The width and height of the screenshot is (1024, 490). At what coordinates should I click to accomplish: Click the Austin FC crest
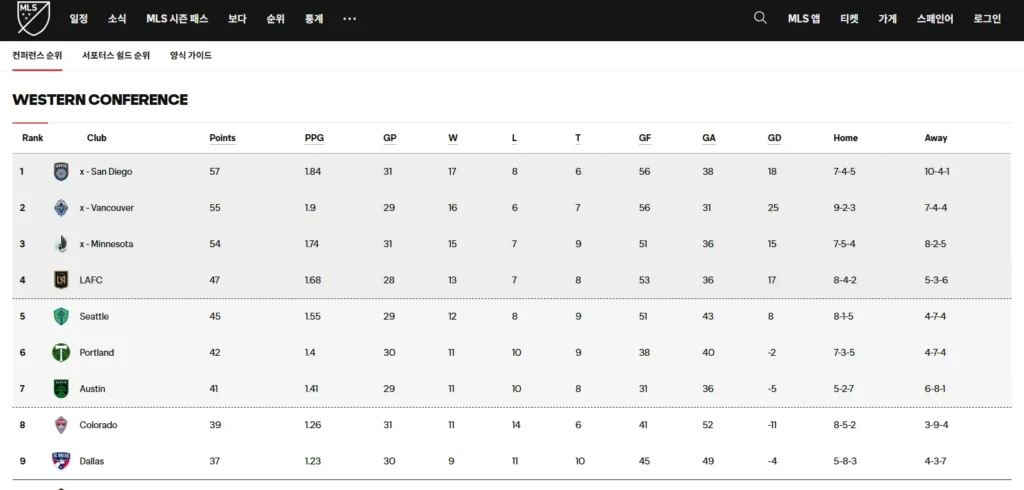point(61,389)
